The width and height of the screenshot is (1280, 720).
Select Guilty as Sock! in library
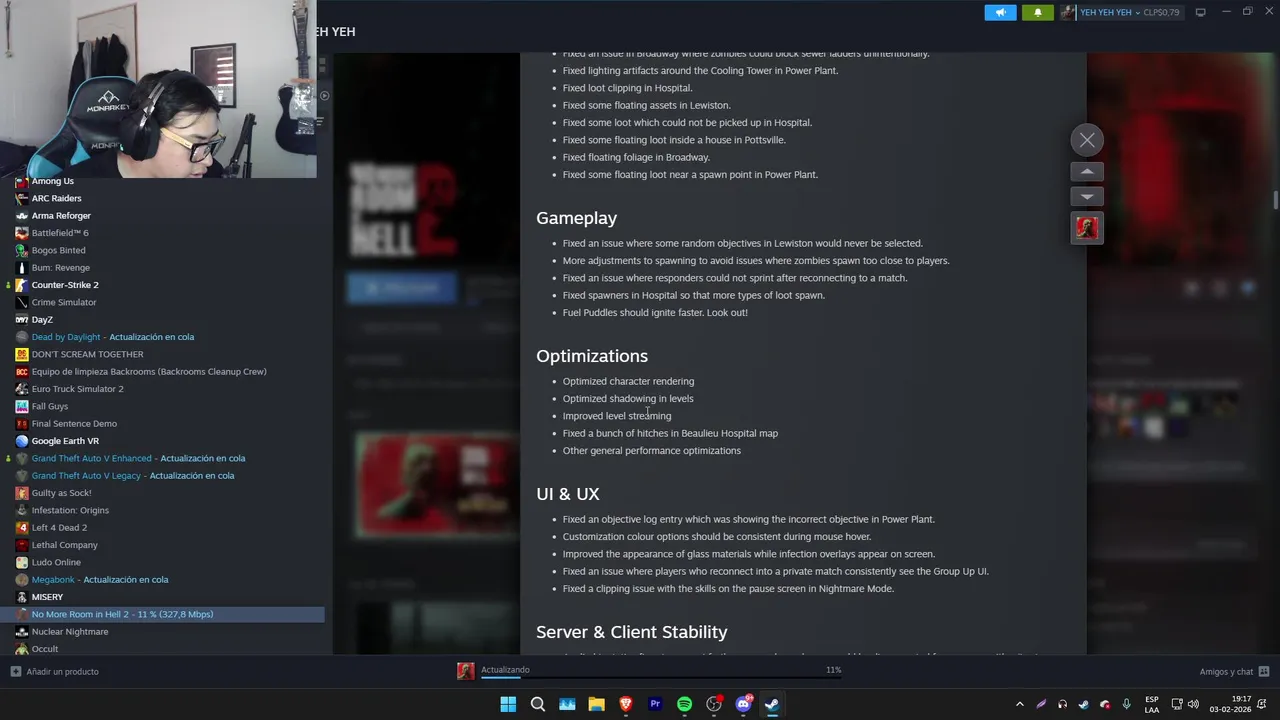tap(61, 493)
